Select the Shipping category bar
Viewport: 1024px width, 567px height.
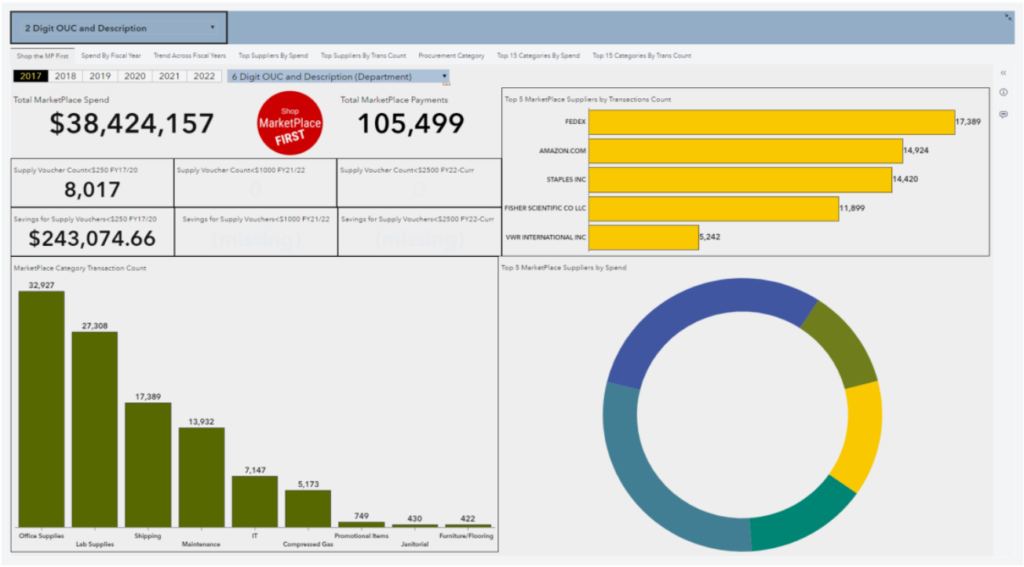[x=148, y=464]
